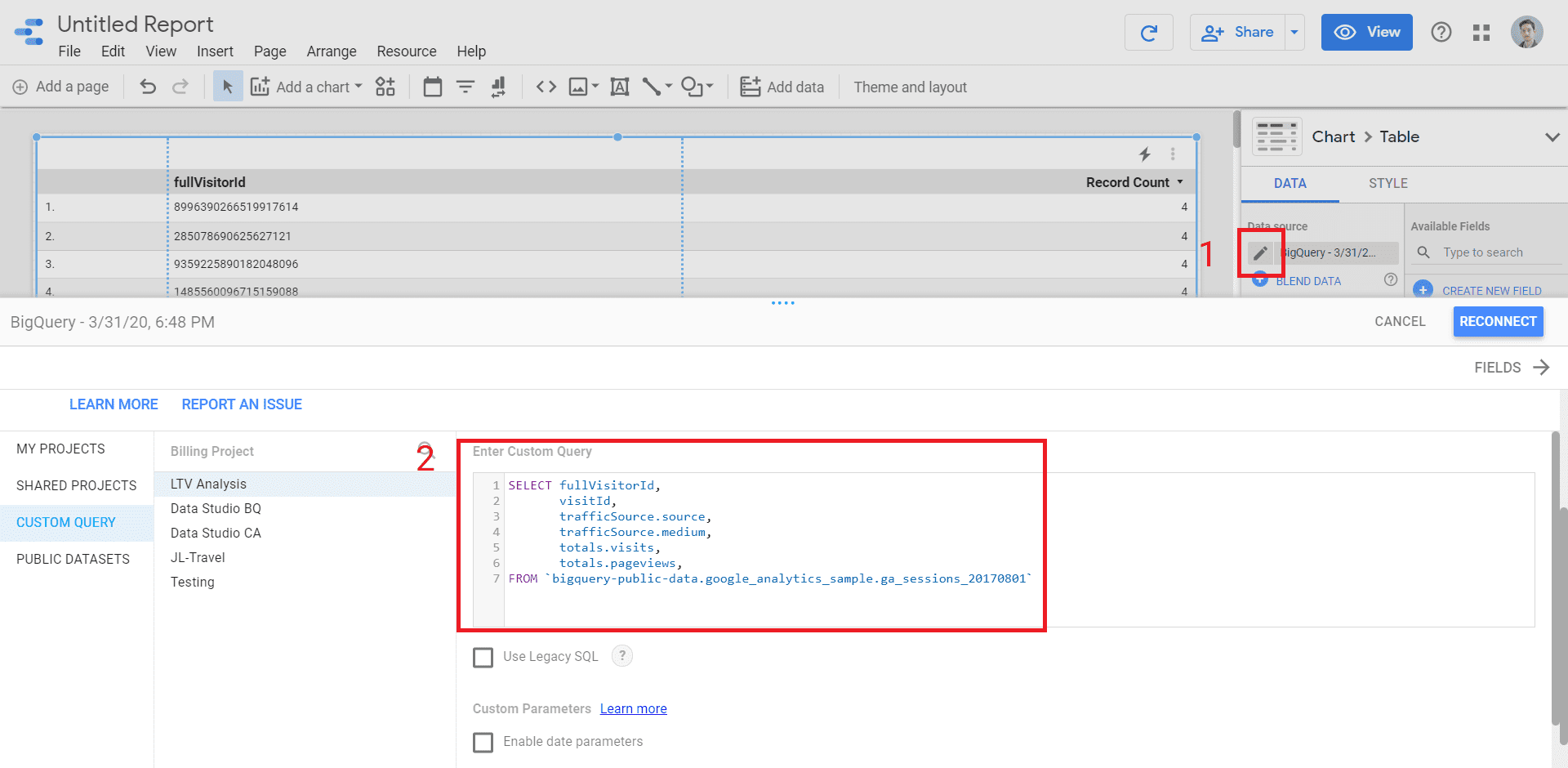The width and height of the screenshot is (1568, 768).
Task: Click the refresh data icon
Action: pyautogui.click(x=1148, y=33)
